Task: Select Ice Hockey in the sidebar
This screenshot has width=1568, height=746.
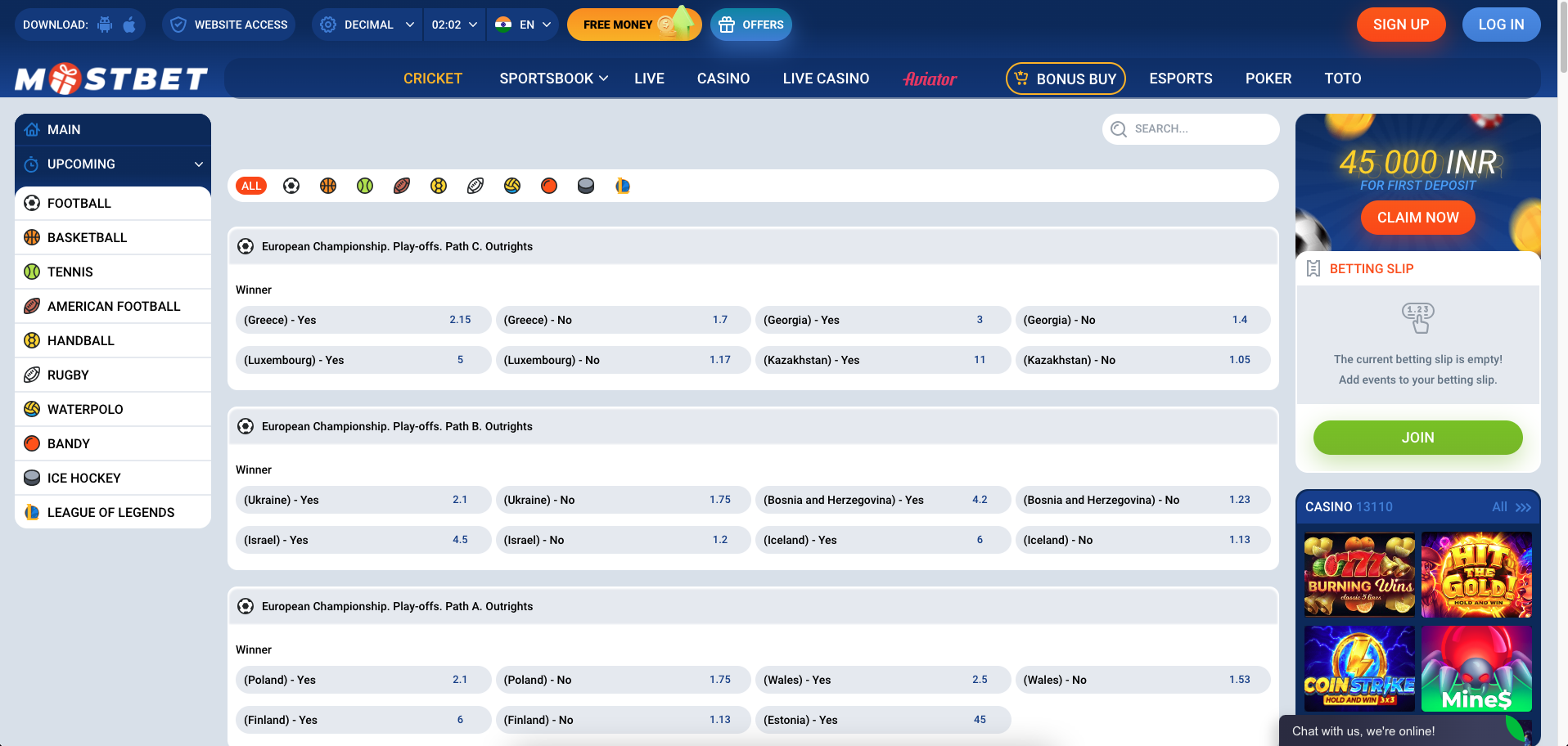Action: [x=113, y=478]
